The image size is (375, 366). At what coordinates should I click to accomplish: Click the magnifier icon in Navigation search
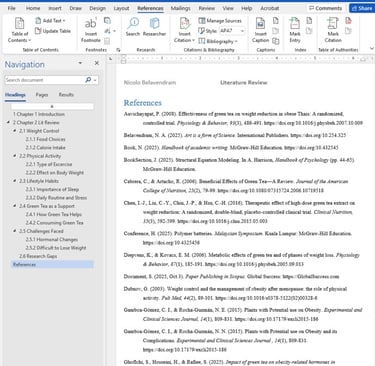click(x=88, y=80)
